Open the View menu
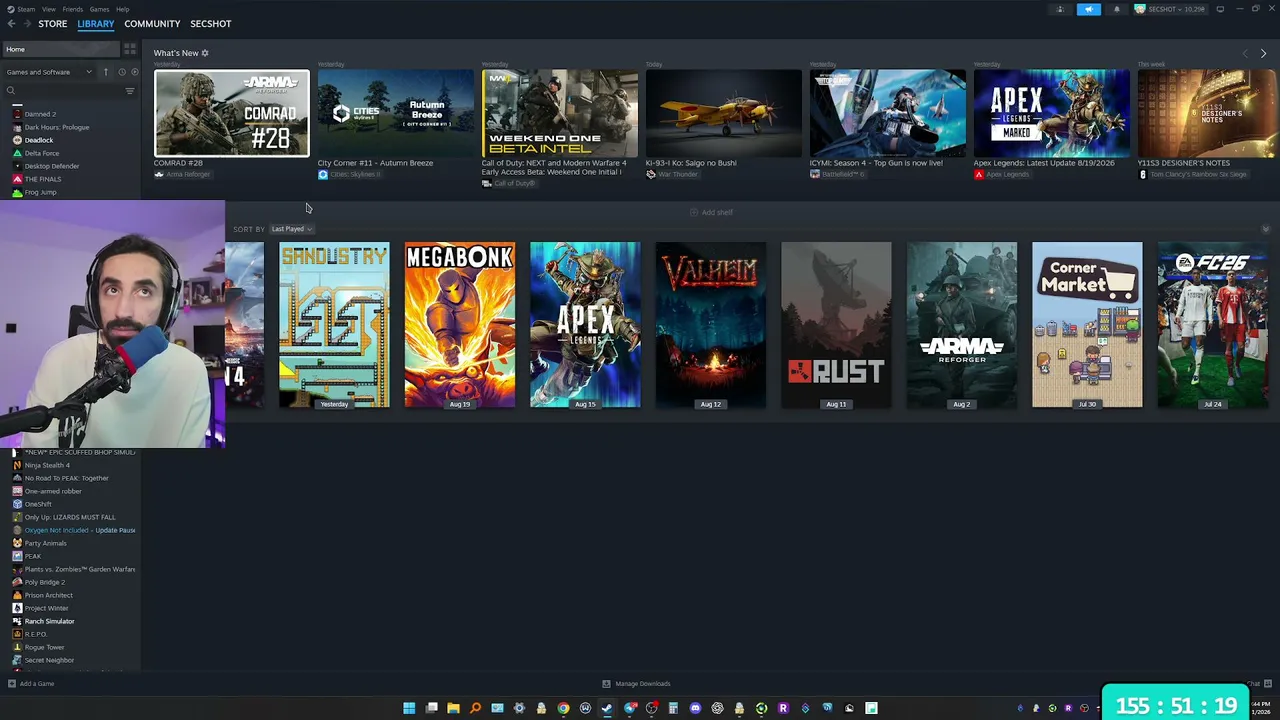 click(x=48, y=9)
